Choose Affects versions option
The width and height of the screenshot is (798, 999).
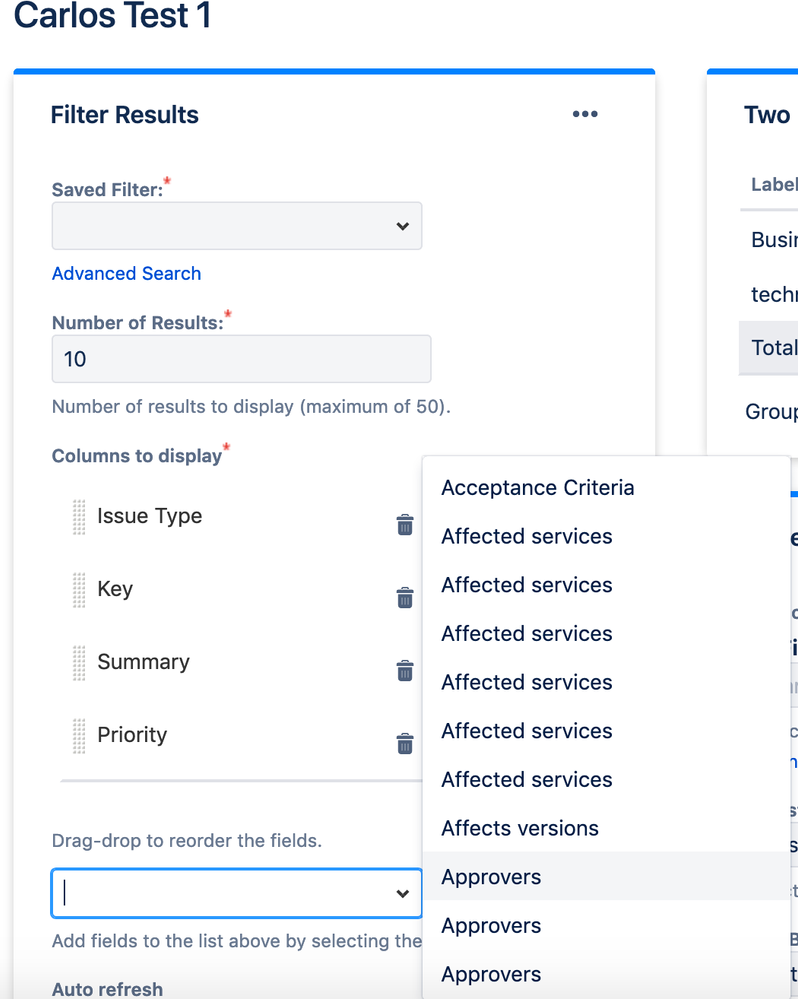pyautogui.click(x=520, y=828)
